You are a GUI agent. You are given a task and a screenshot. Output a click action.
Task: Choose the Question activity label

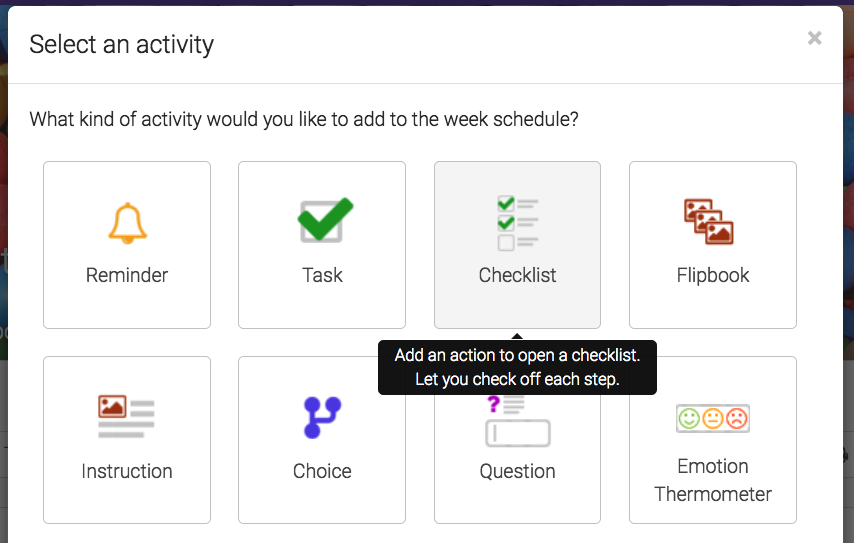click(517, 471)
